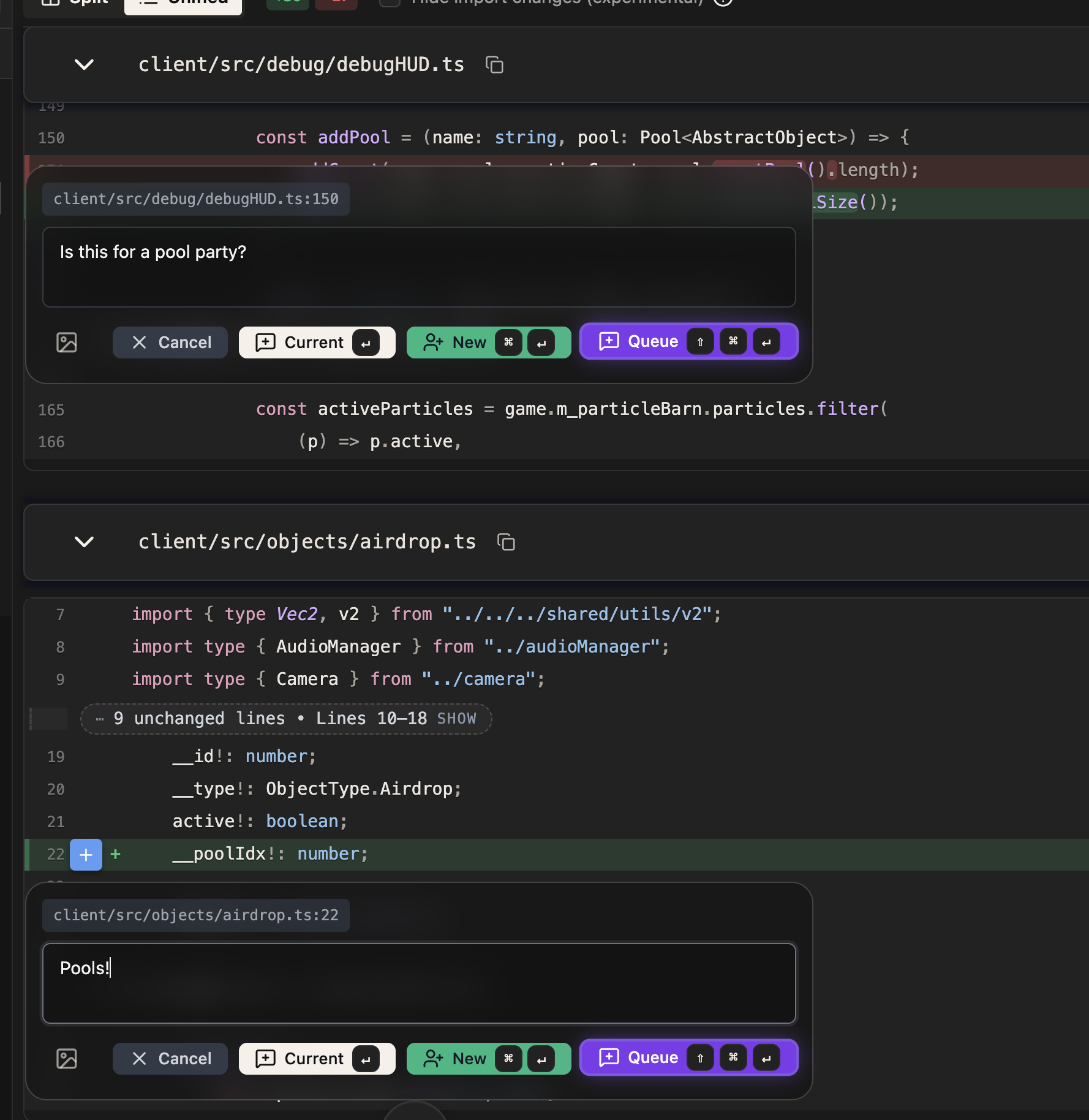Click line number 9 in airdrop.ts
This screenshot has width=1089, height=1120.
[x=60, y=679]
